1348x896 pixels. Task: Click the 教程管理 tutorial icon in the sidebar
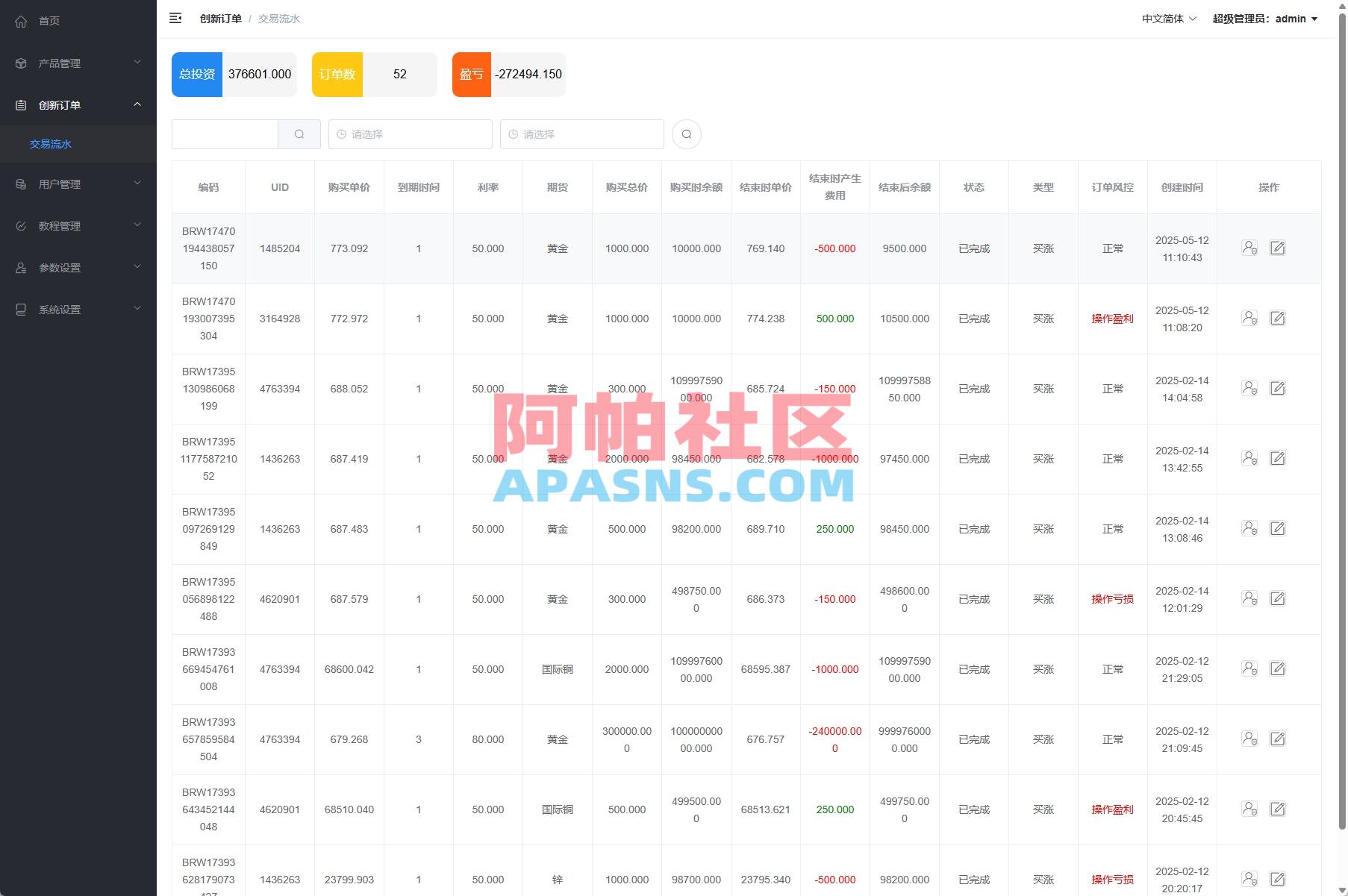point(21,225)
